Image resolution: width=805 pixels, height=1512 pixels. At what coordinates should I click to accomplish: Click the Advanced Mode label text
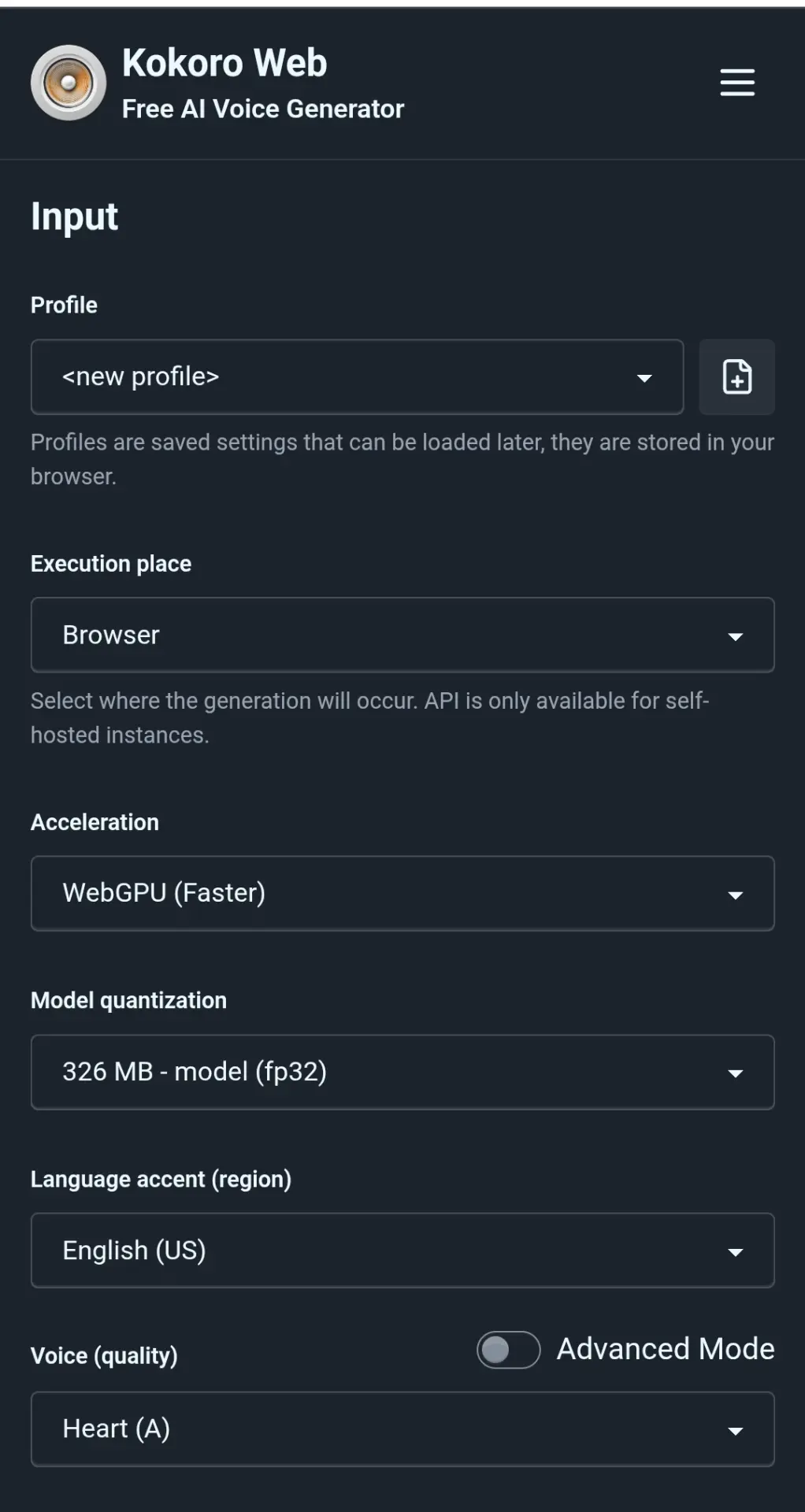tap(666, 1349)
